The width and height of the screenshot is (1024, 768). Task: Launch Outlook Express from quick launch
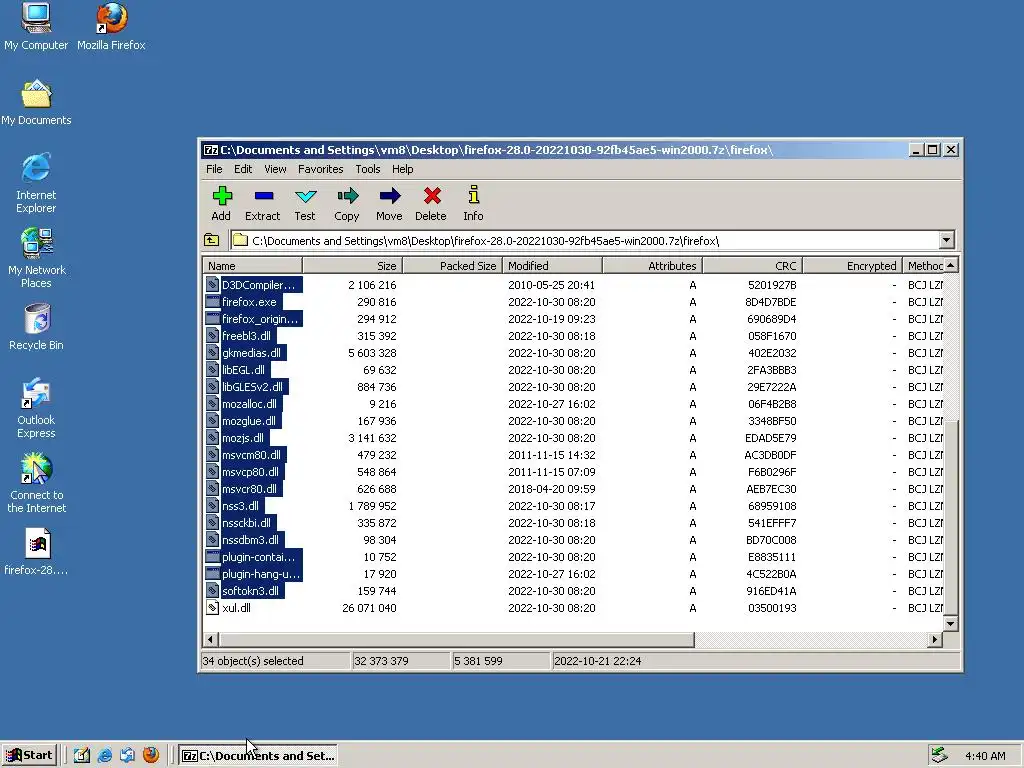tap(127, 755)
